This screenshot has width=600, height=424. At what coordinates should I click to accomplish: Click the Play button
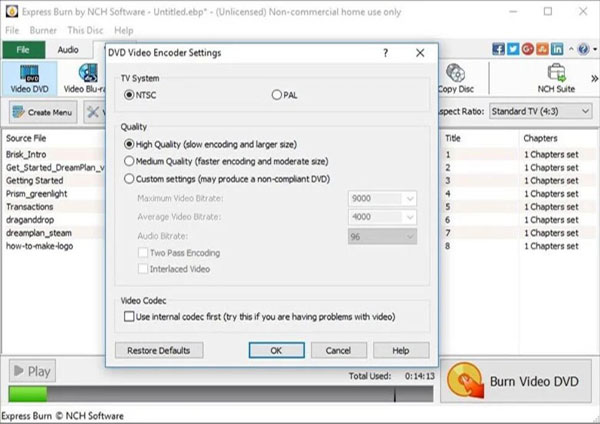(x=32, y=371)
